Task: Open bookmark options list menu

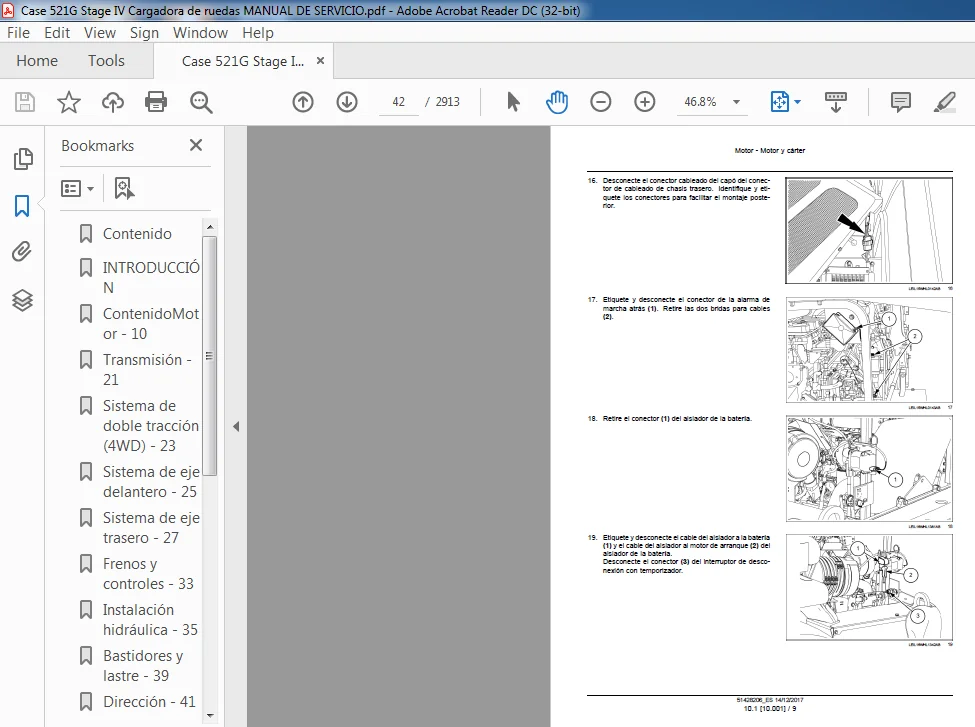Action: 77,188
